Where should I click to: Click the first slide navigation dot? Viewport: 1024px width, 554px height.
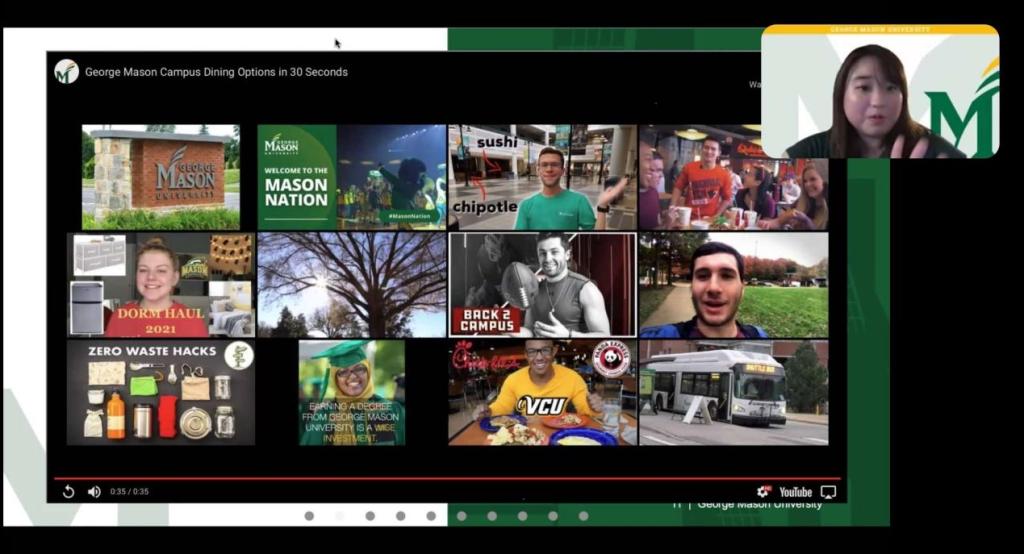tap(309, 516)
